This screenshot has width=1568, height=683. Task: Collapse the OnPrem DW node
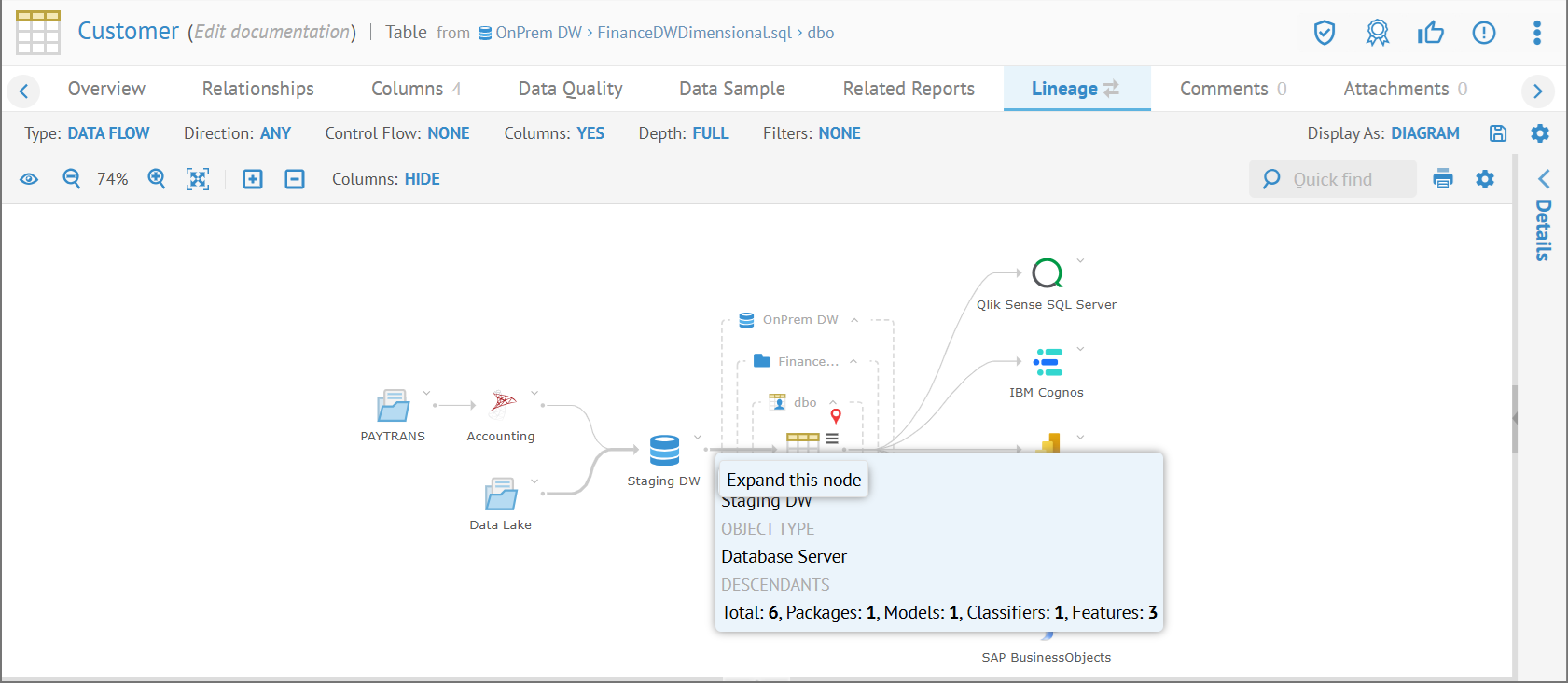[x=854, y=320]
